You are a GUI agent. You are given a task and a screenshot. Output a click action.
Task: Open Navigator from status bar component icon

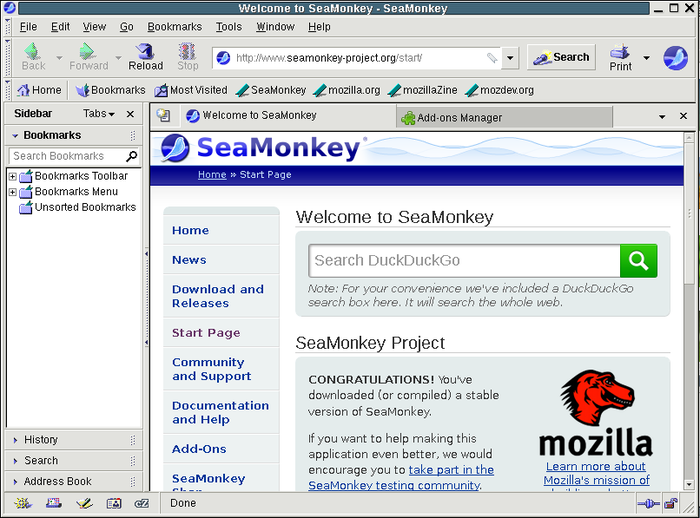pyautogui.click(x=23, y=504)
